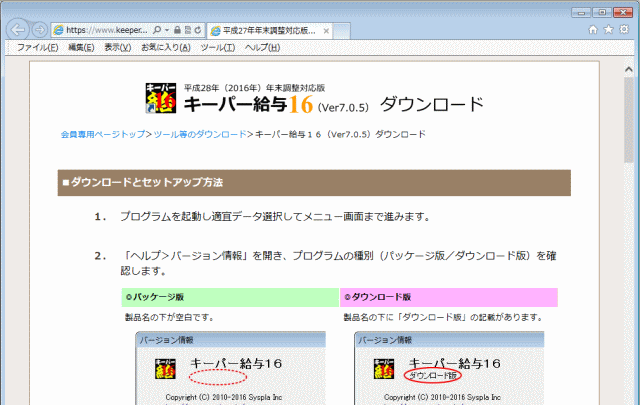The image size is (640, 405).
Task: Close the browser window
Action: point(623,13)
